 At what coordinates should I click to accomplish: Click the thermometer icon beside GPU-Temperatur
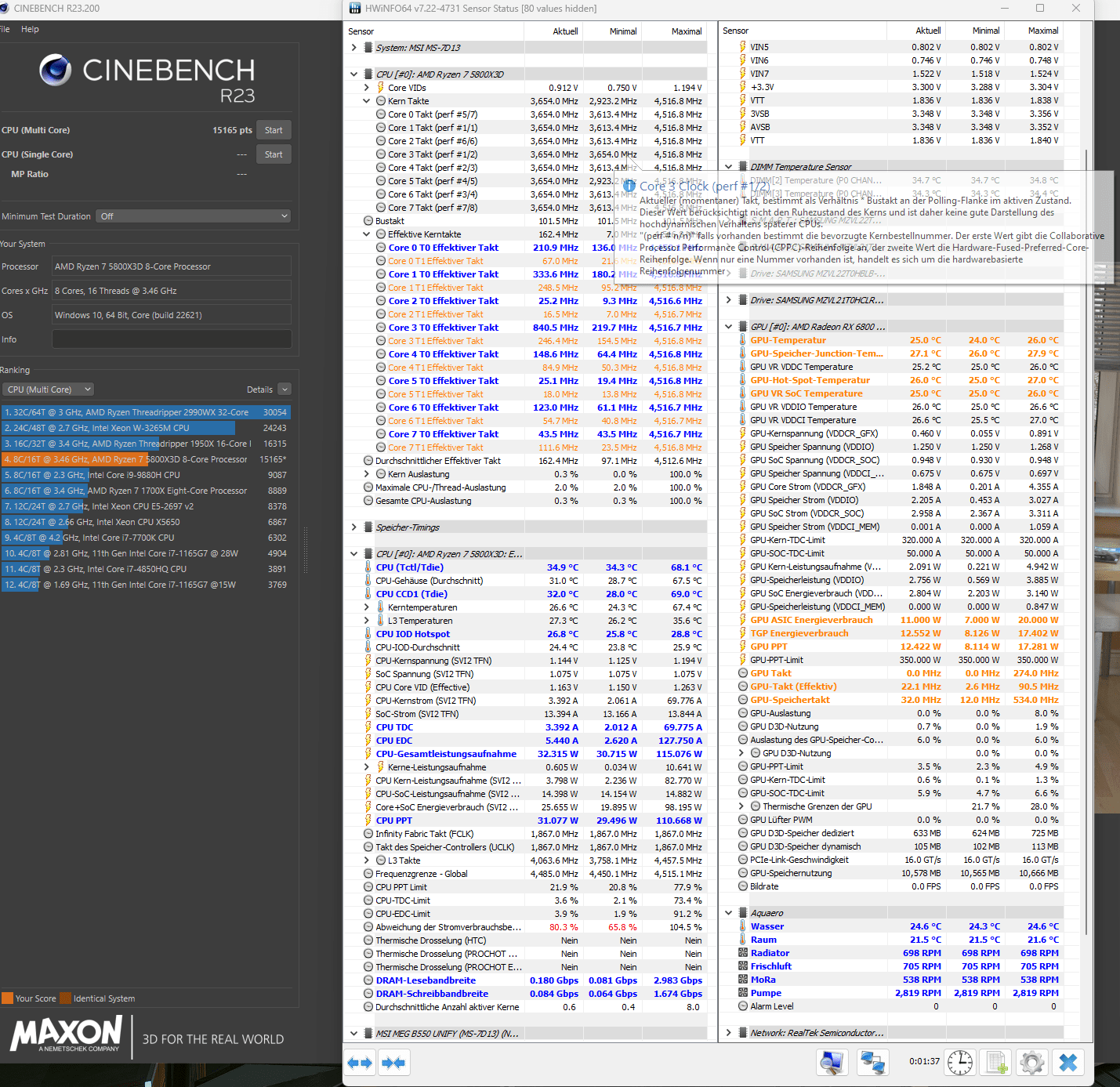tap(743, 340)
